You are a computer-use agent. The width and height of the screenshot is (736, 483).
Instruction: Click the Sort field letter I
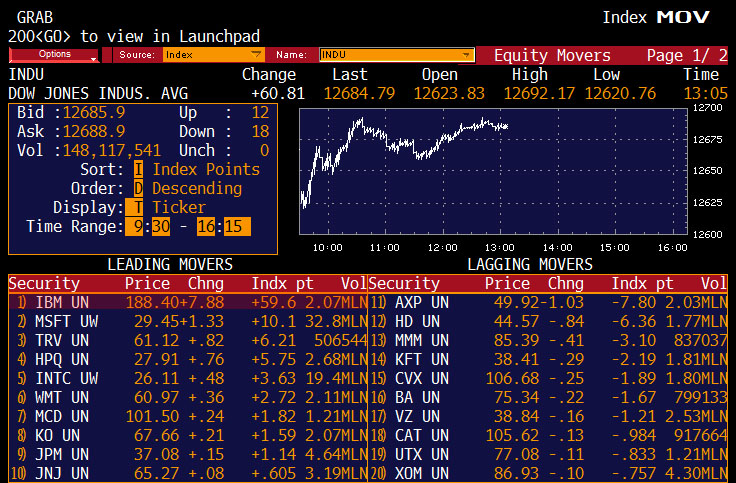(x=138, y=169)
